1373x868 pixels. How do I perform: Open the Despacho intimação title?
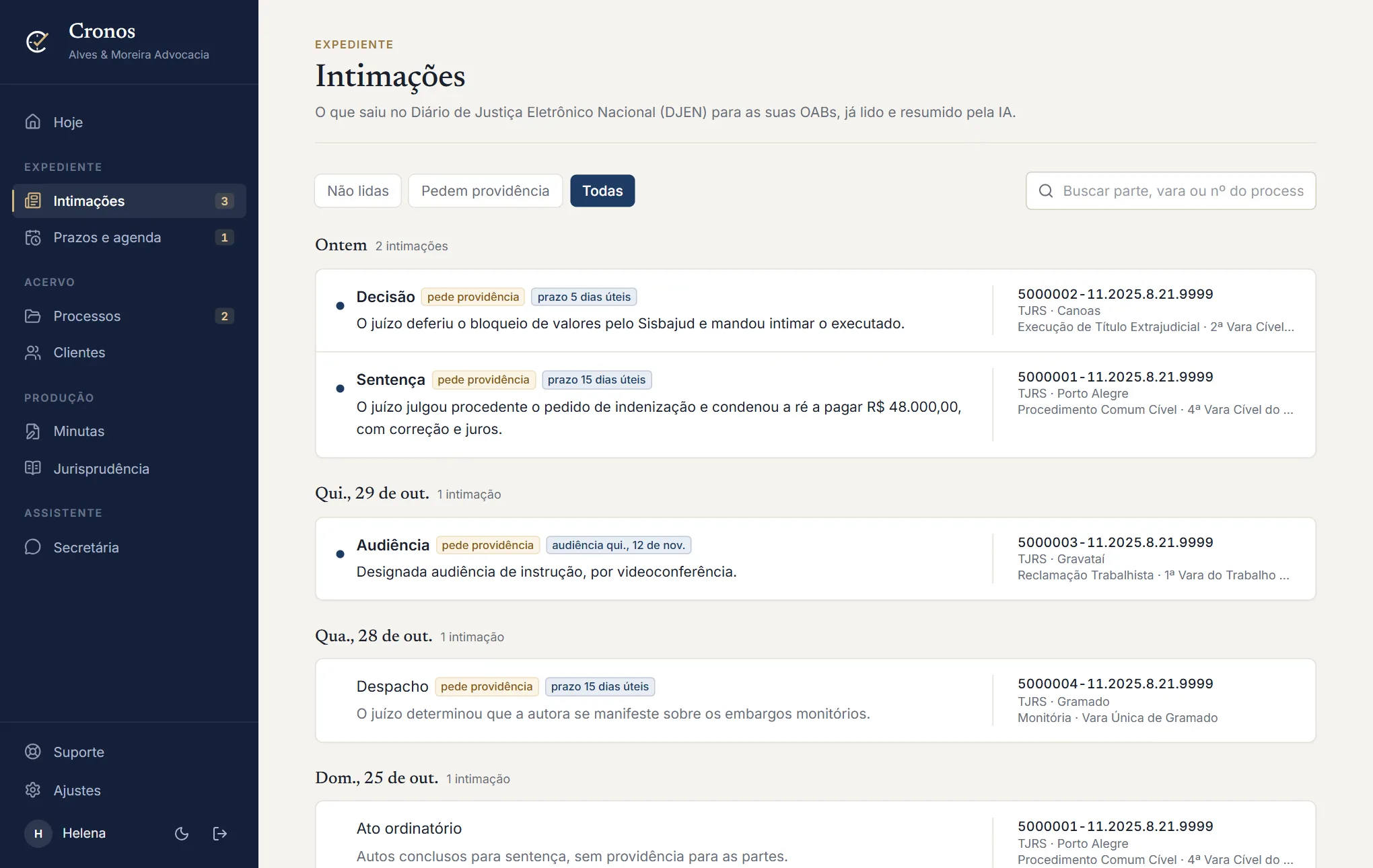(x=392, y=686)
